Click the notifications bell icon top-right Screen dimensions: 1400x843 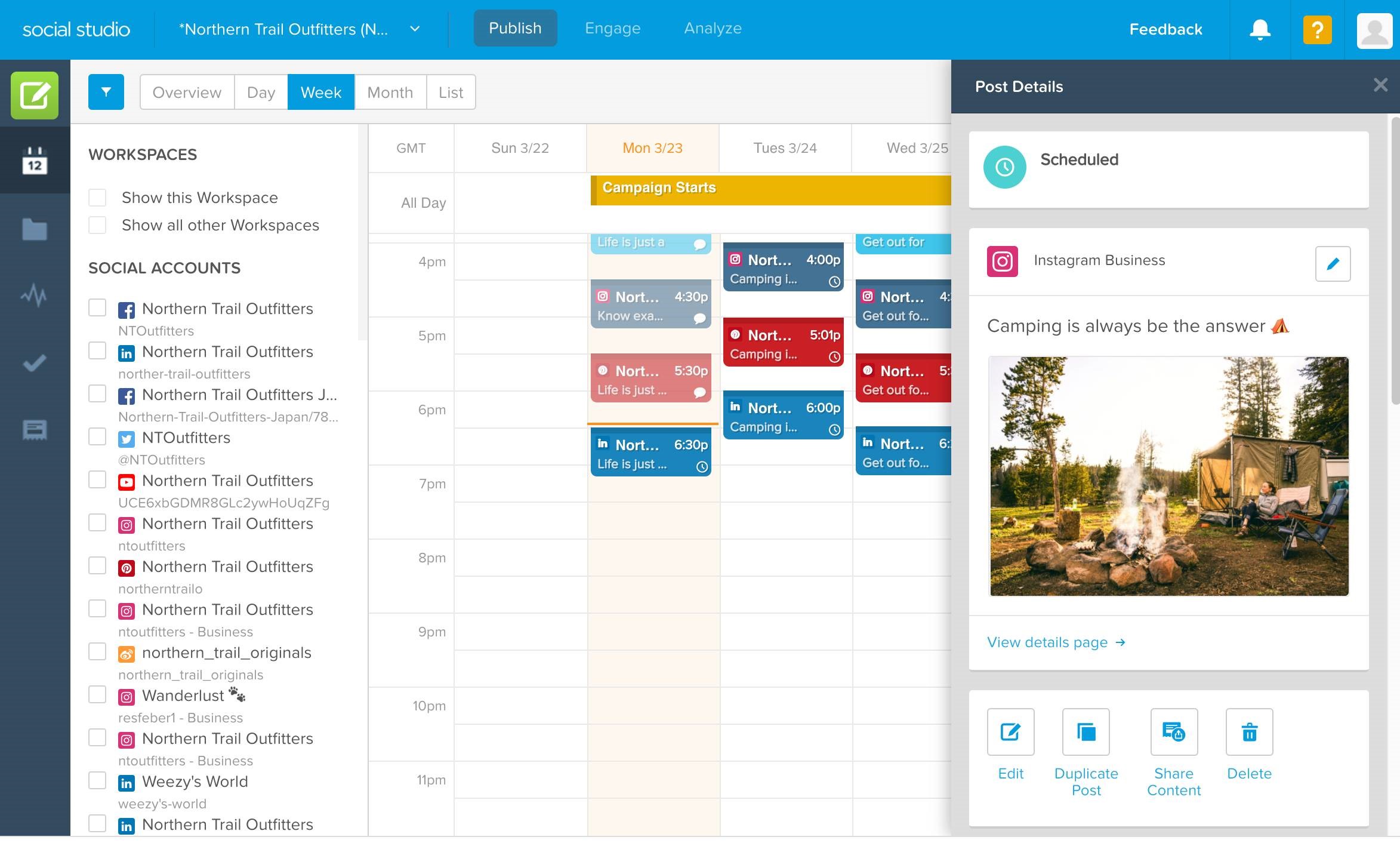pos(1260,28)
